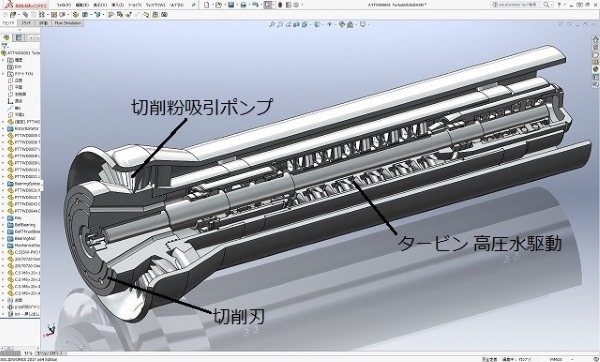Click the FeatureManager design tree tab icon
The image size is (600, 362).
click(x=6, y=38)
